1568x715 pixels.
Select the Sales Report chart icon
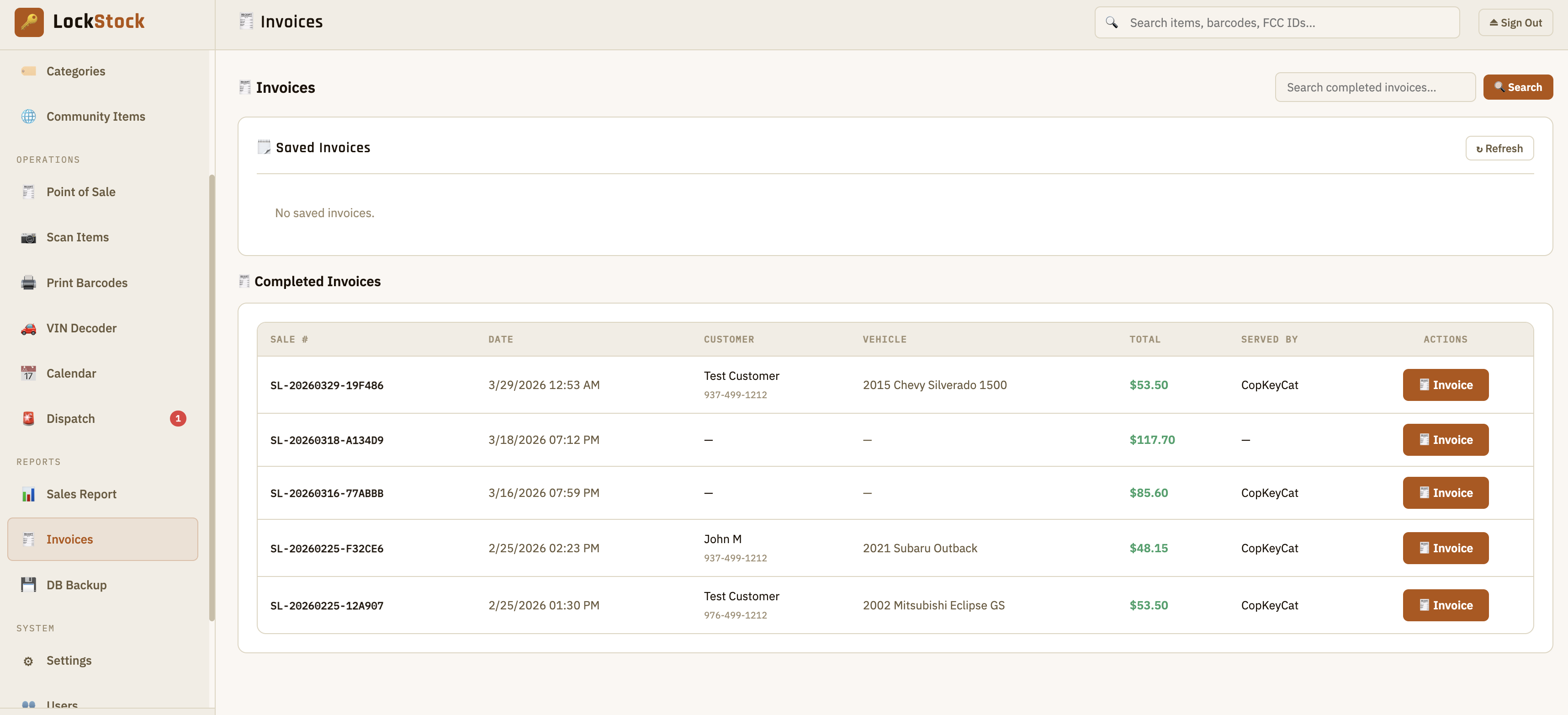[x=29, y=494]
